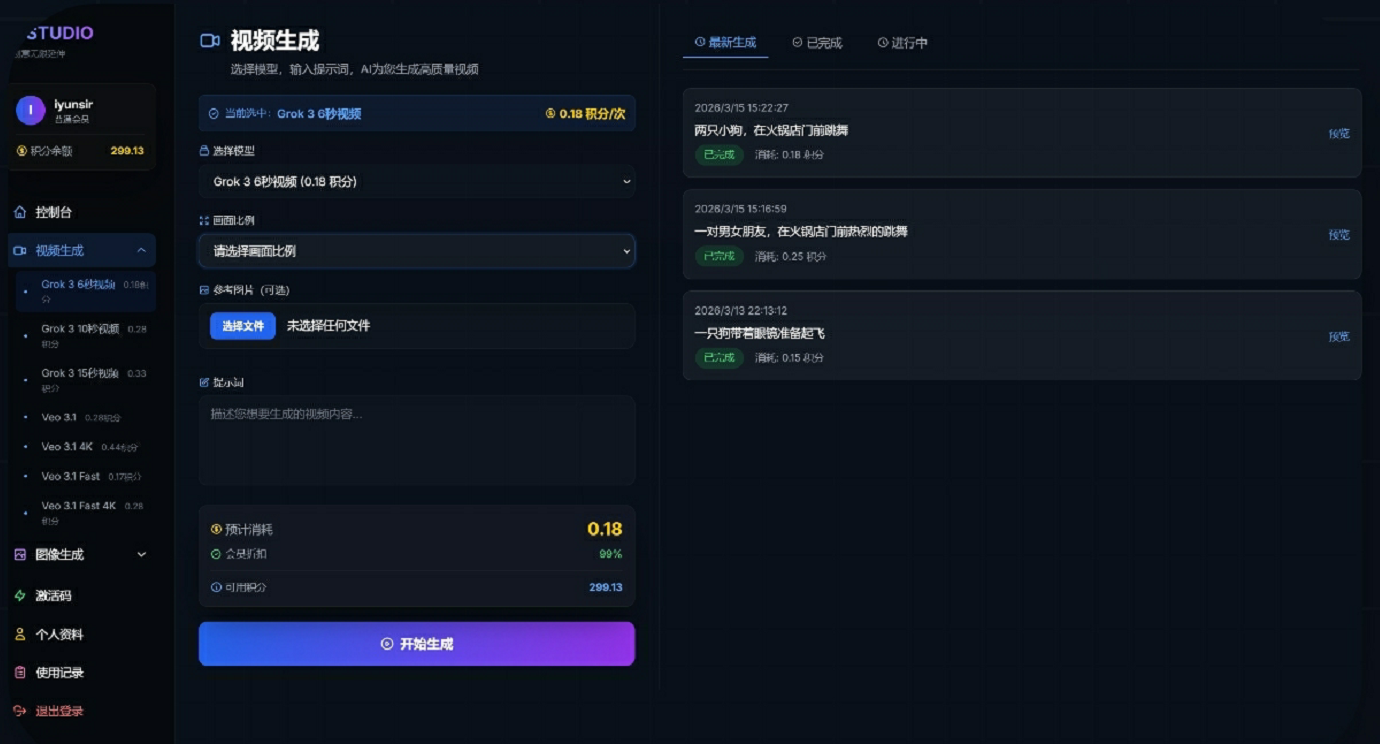Click the coin icon beside 0.18 积分/次

point(550,114)
